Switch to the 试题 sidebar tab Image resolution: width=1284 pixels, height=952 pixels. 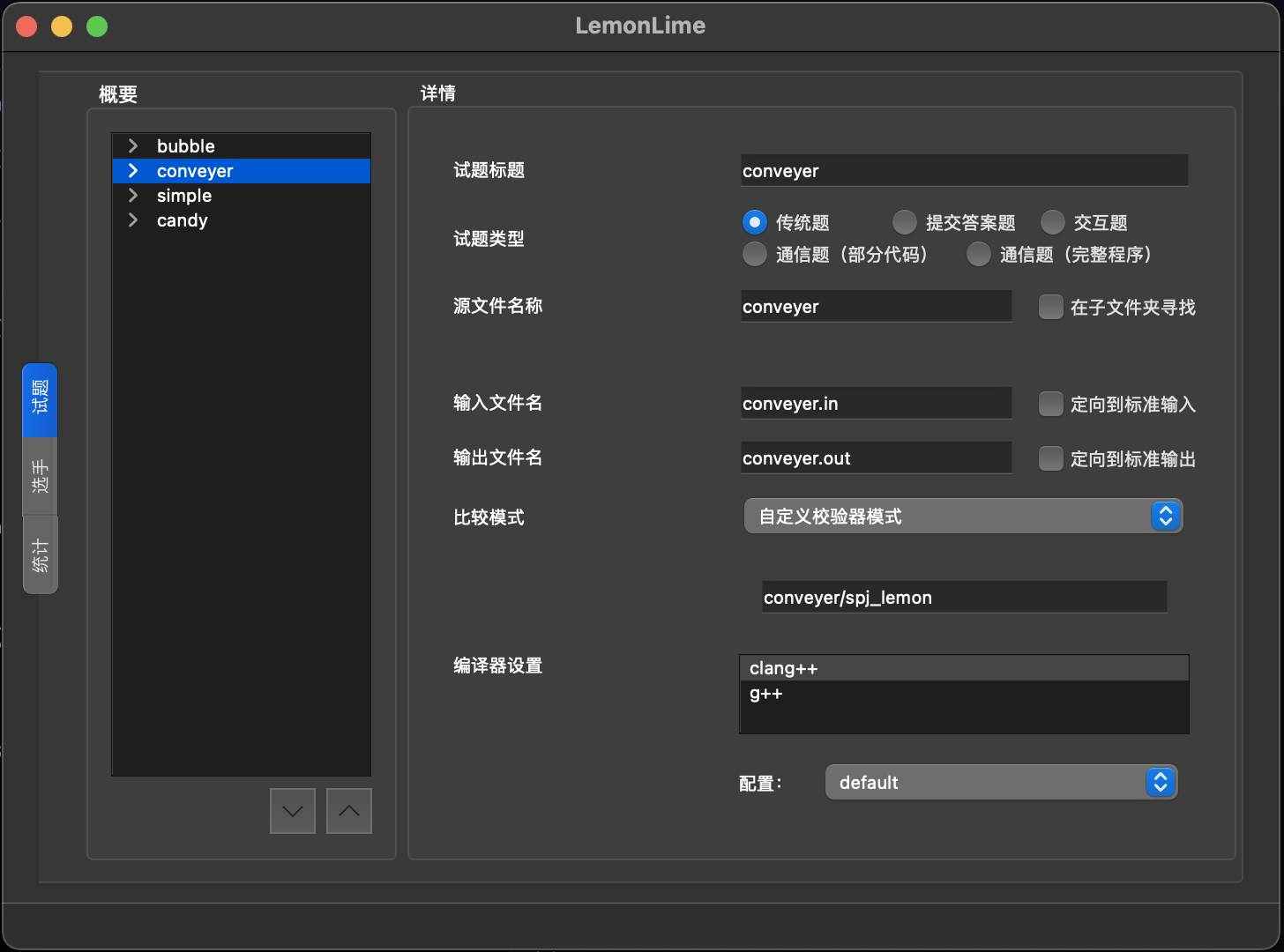40,399
